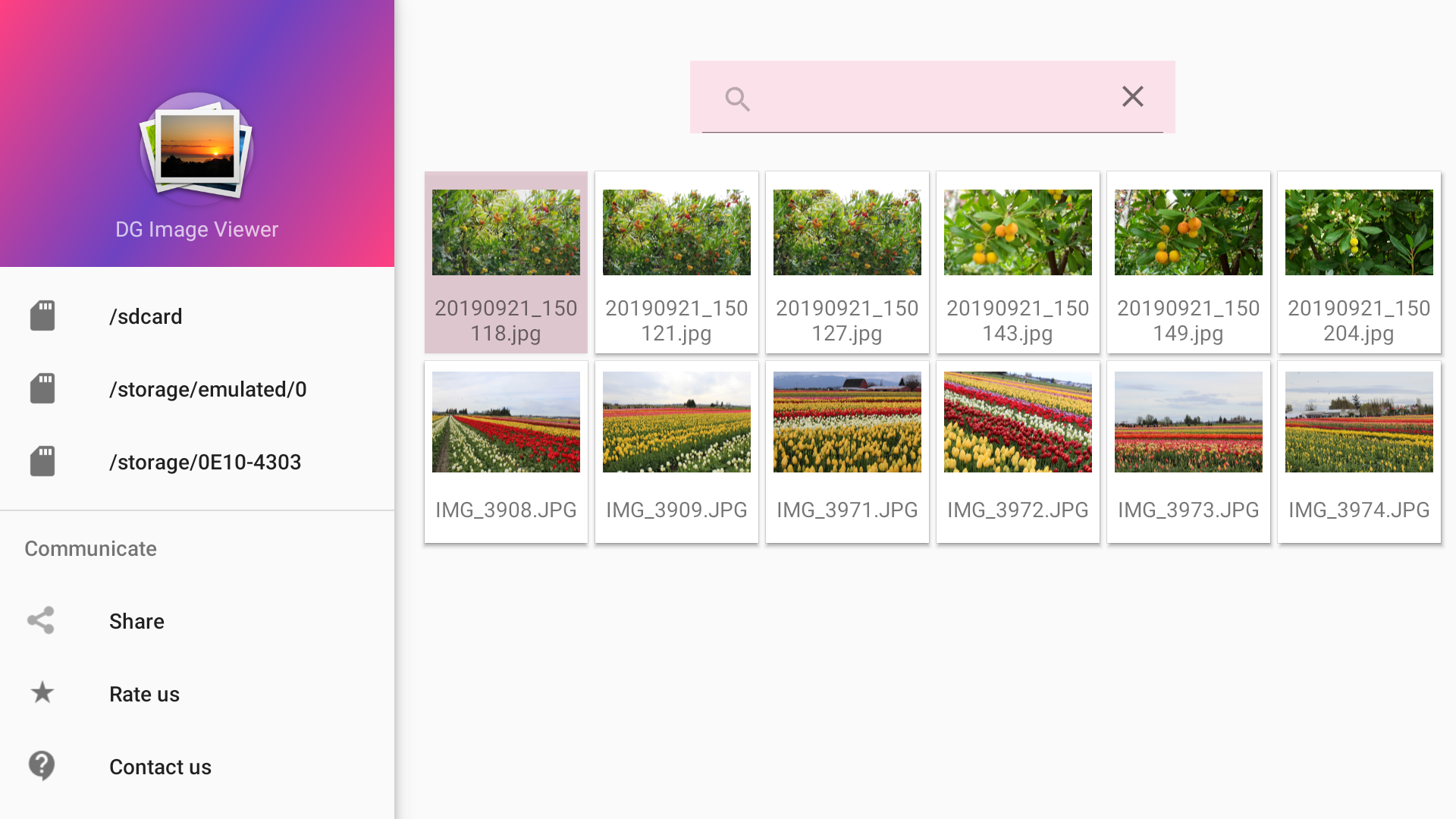Click the Contact us help icon
Screen dimensions: 1456x819
42,766
